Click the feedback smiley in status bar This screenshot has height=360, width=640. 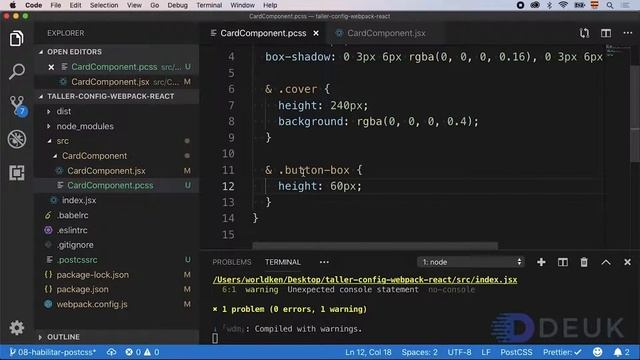click(x=597, y=352)
